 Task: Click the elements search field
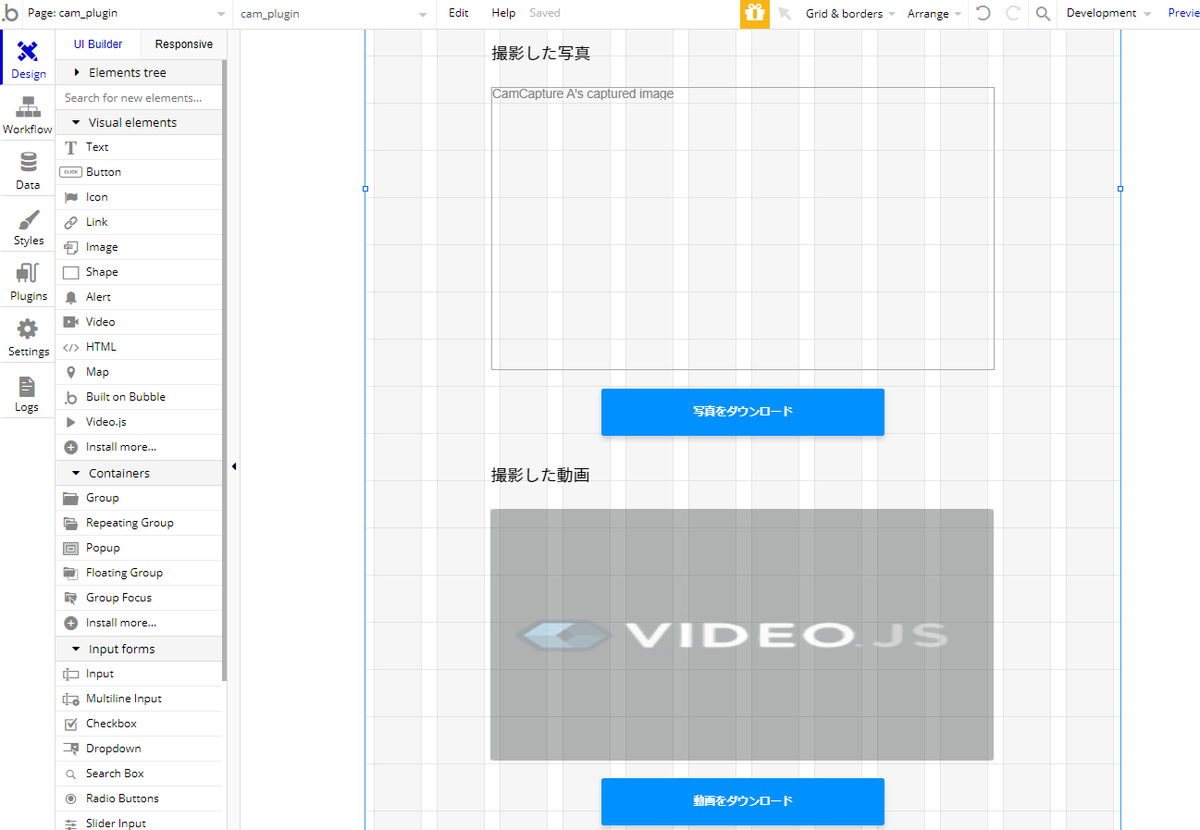tap(139, 97)
